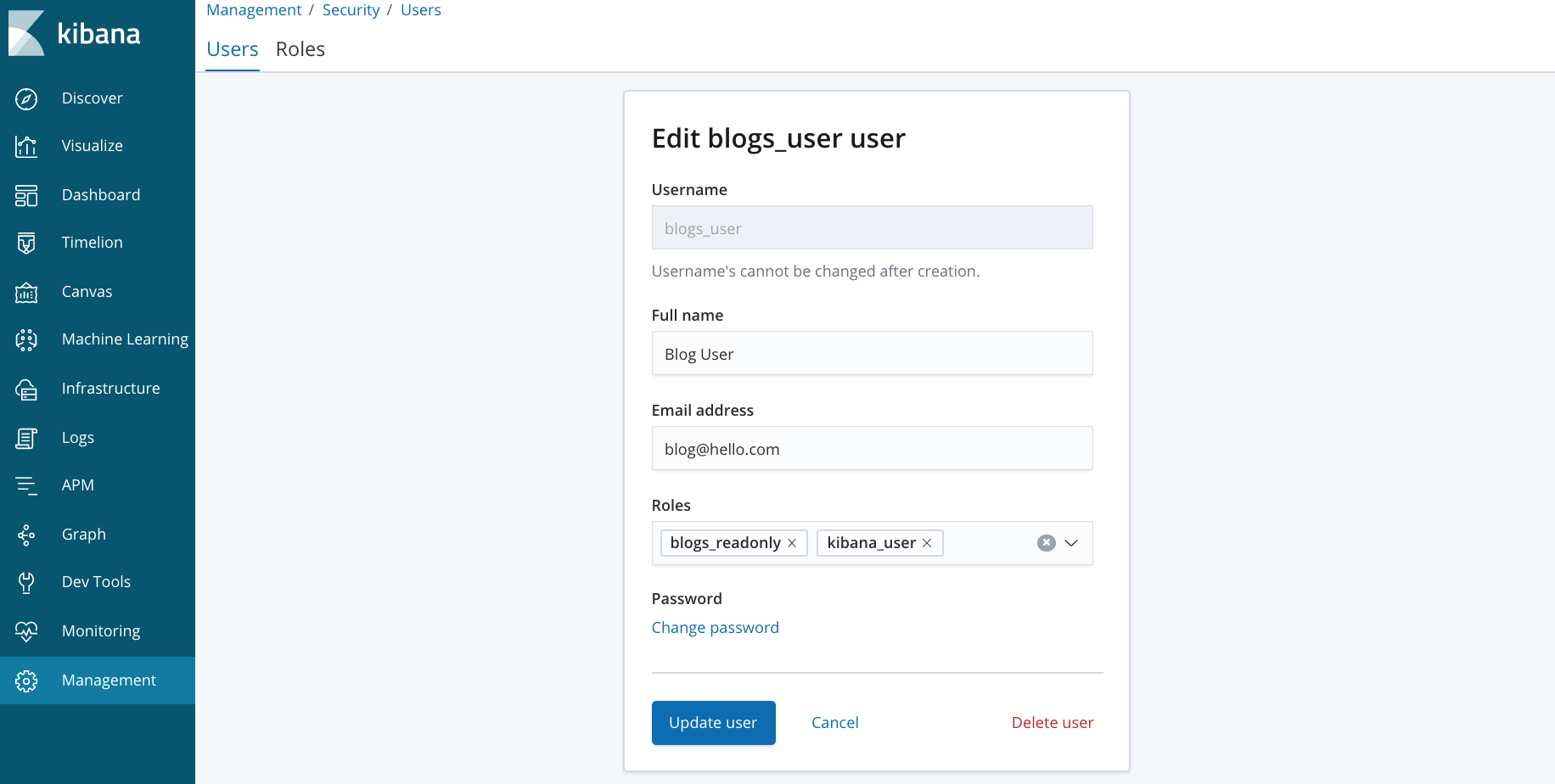Open Dashboard via its sidebar icon
The height and width of the screenshot is (784, 1555).
pos(26,196)
